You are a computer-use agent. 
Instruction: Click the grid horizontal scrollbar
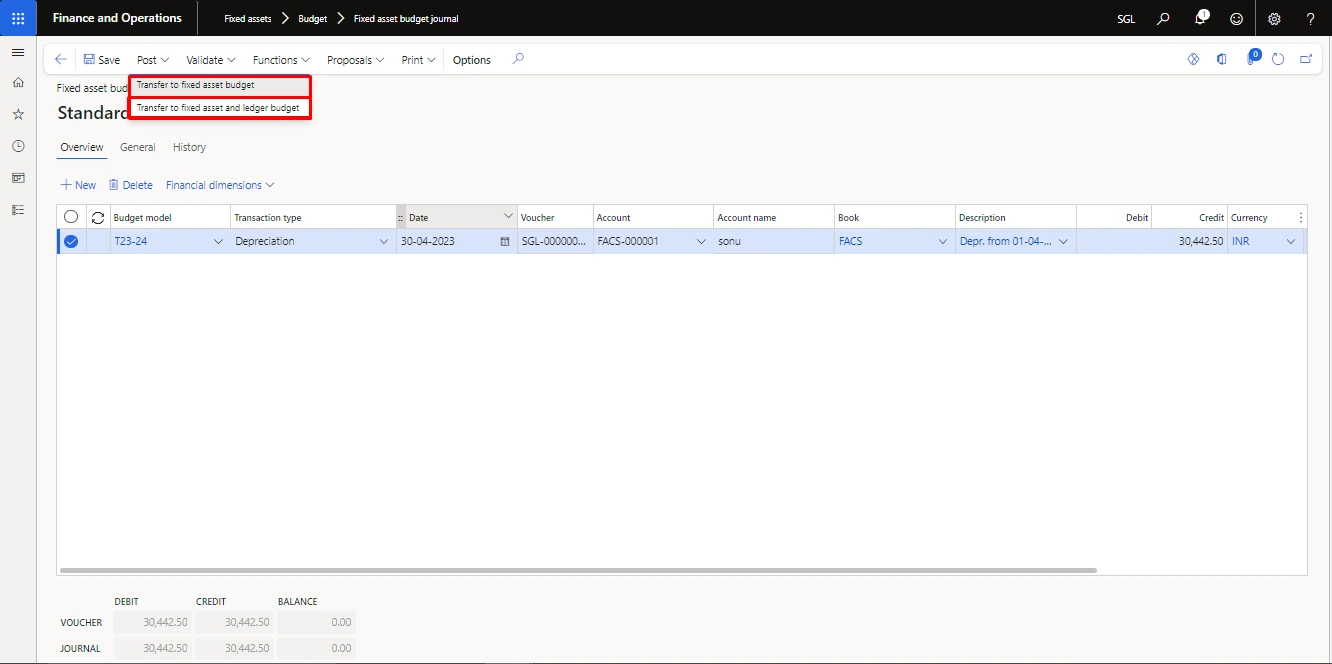[x=578, y=570]
